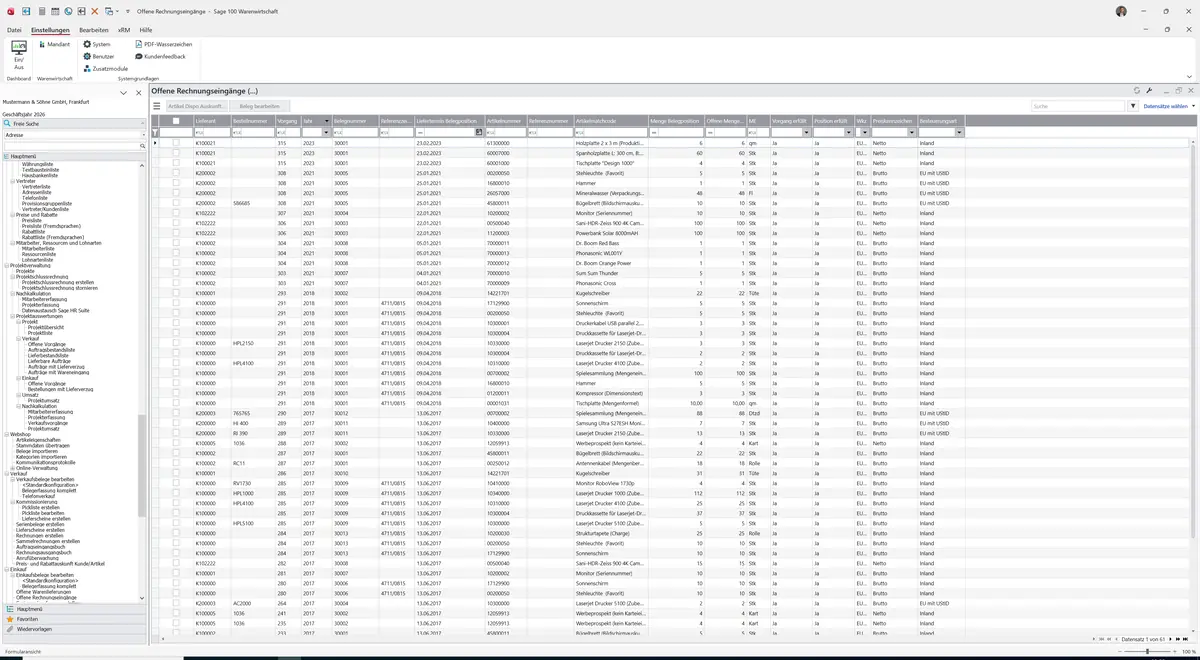Click the Beleg bearbeiten button

tap(260, 105)
